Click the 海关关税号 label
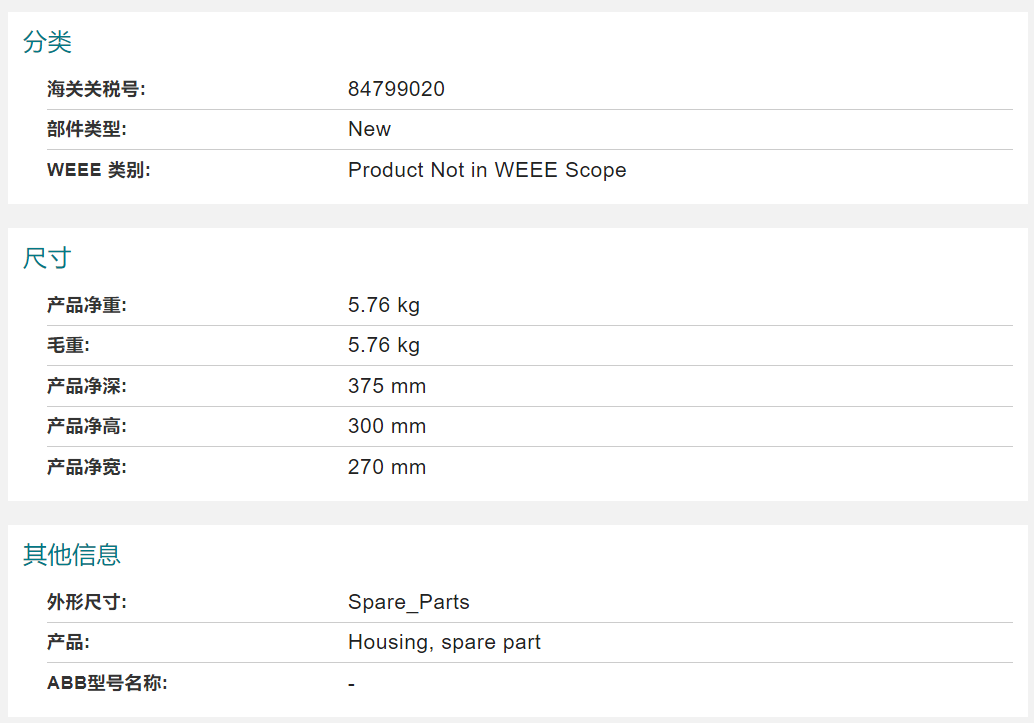This screenshot has height=723, width=1034. pos(96,89)
